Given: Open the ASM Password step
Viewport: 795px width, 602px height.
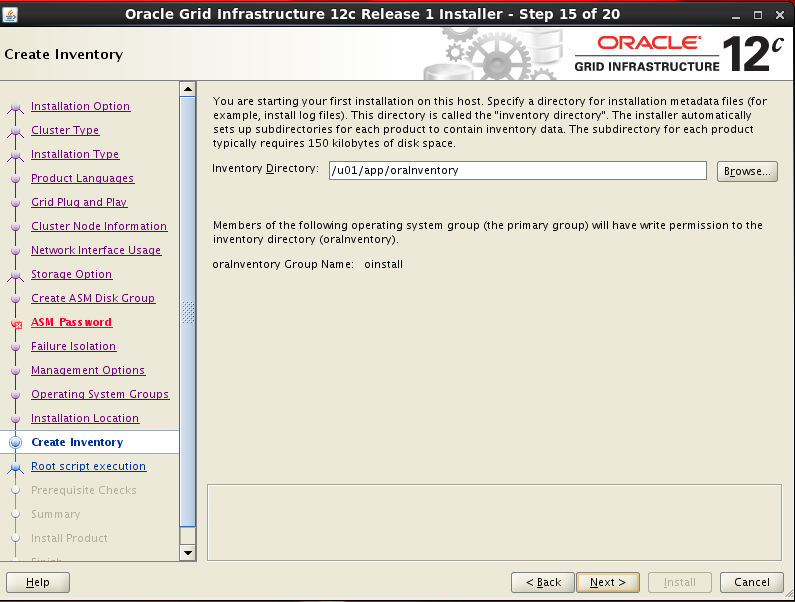Looking at the screenshot, I should (71, 322).
